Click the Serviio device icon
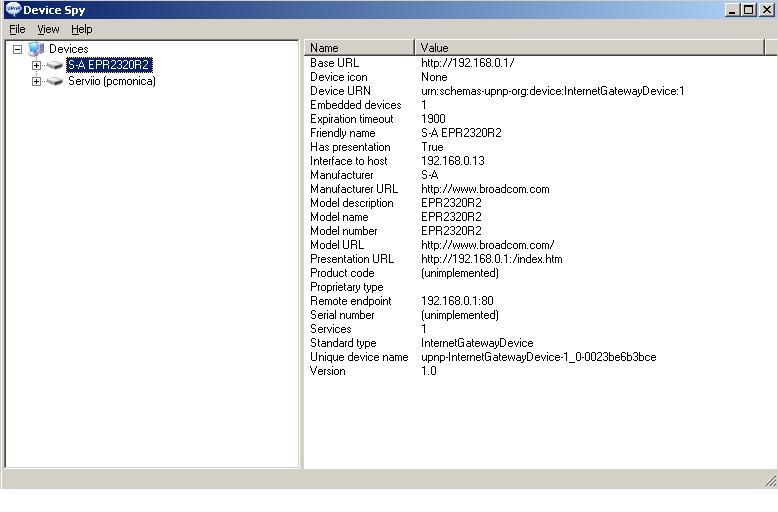This screenshot has width=778, height=512. coord(55,81)
